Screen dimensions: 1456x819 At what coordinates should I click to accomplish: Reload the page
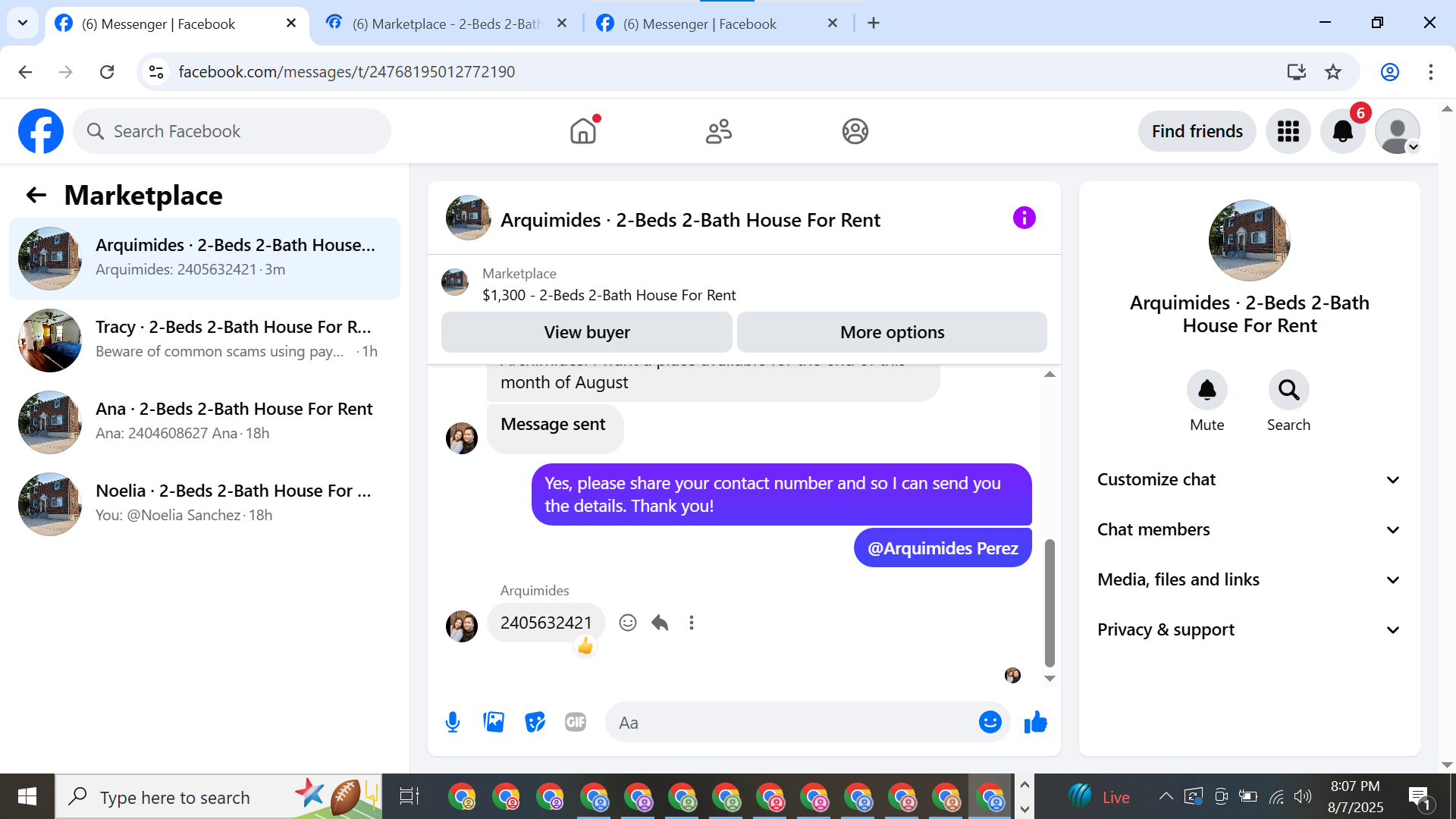point(107,72)
